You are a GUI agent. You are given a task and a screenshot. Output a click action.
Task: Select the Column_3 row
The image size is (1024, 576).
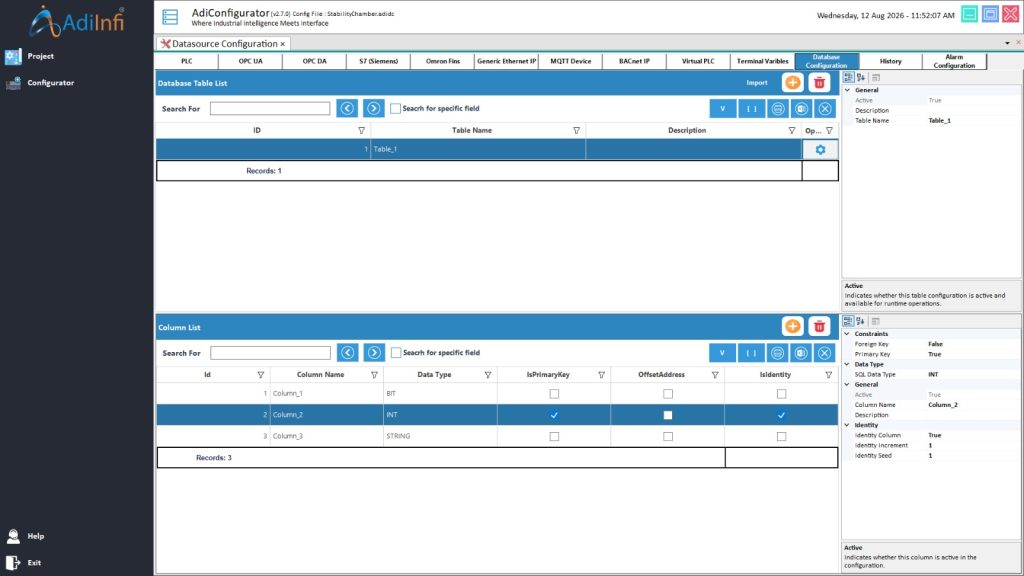click(x=497, y=436)
